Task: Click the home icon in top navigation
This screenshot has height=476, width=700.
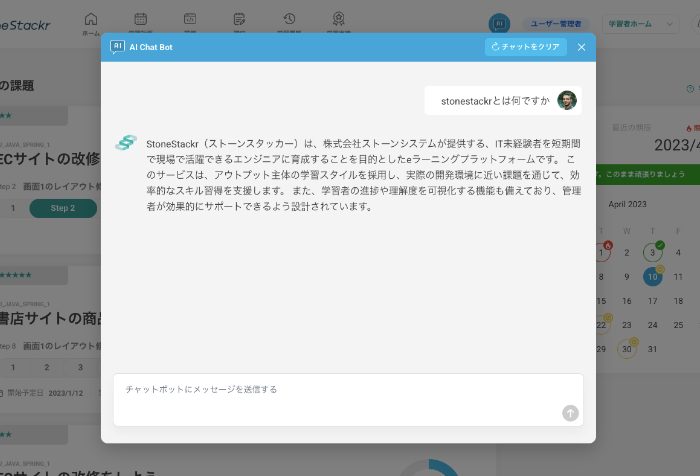Action: (x=91, y=19)
